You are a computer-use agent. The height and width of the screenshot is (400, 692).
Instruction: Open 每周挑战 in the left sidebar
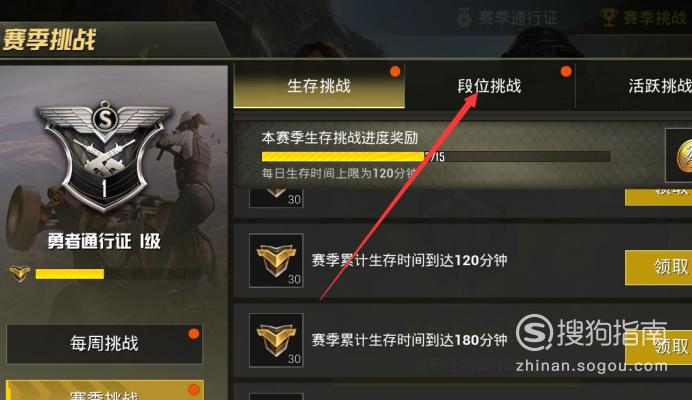(105, 344)
